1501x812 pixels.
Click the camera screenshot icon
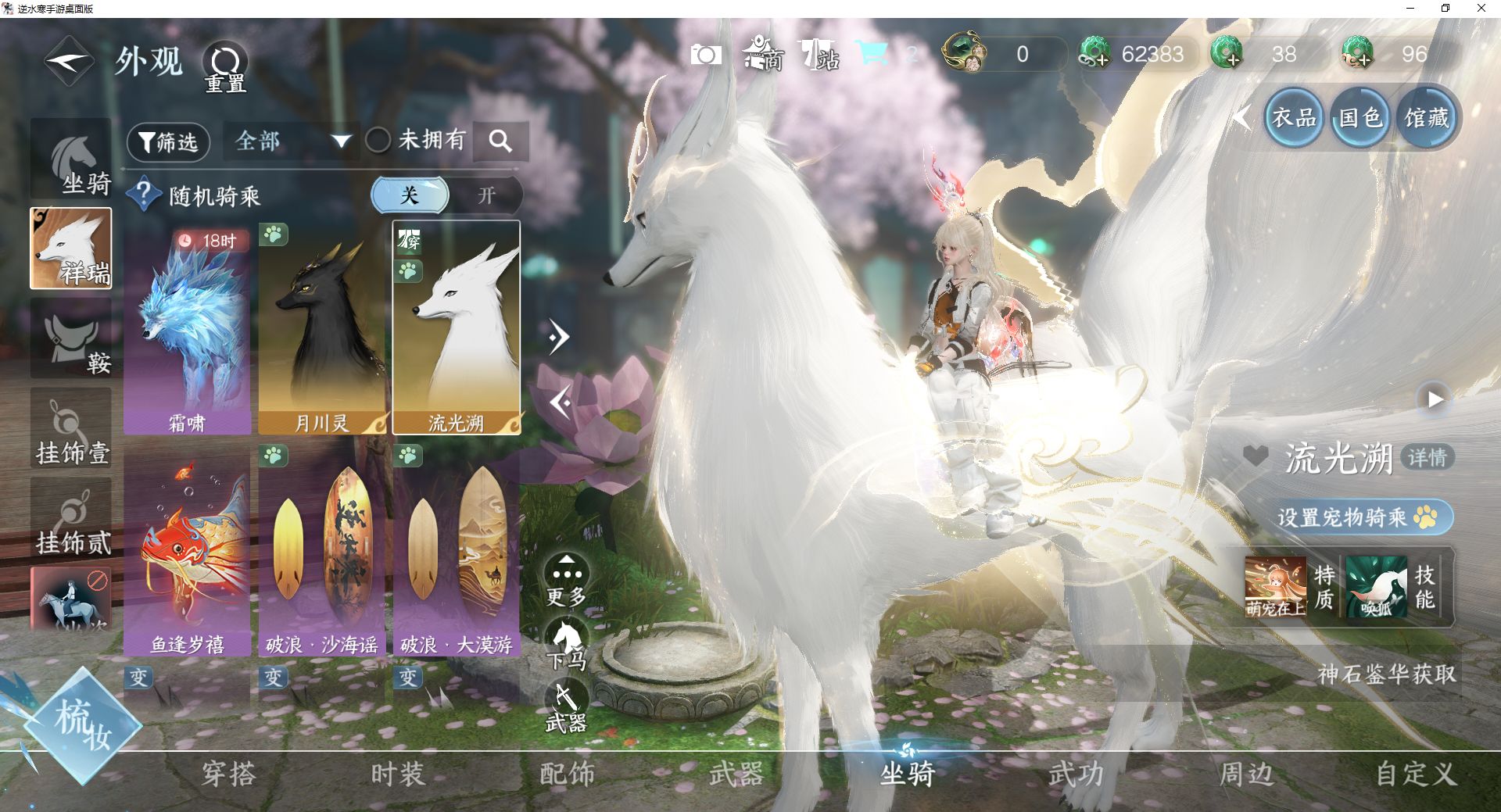(706, 55)
